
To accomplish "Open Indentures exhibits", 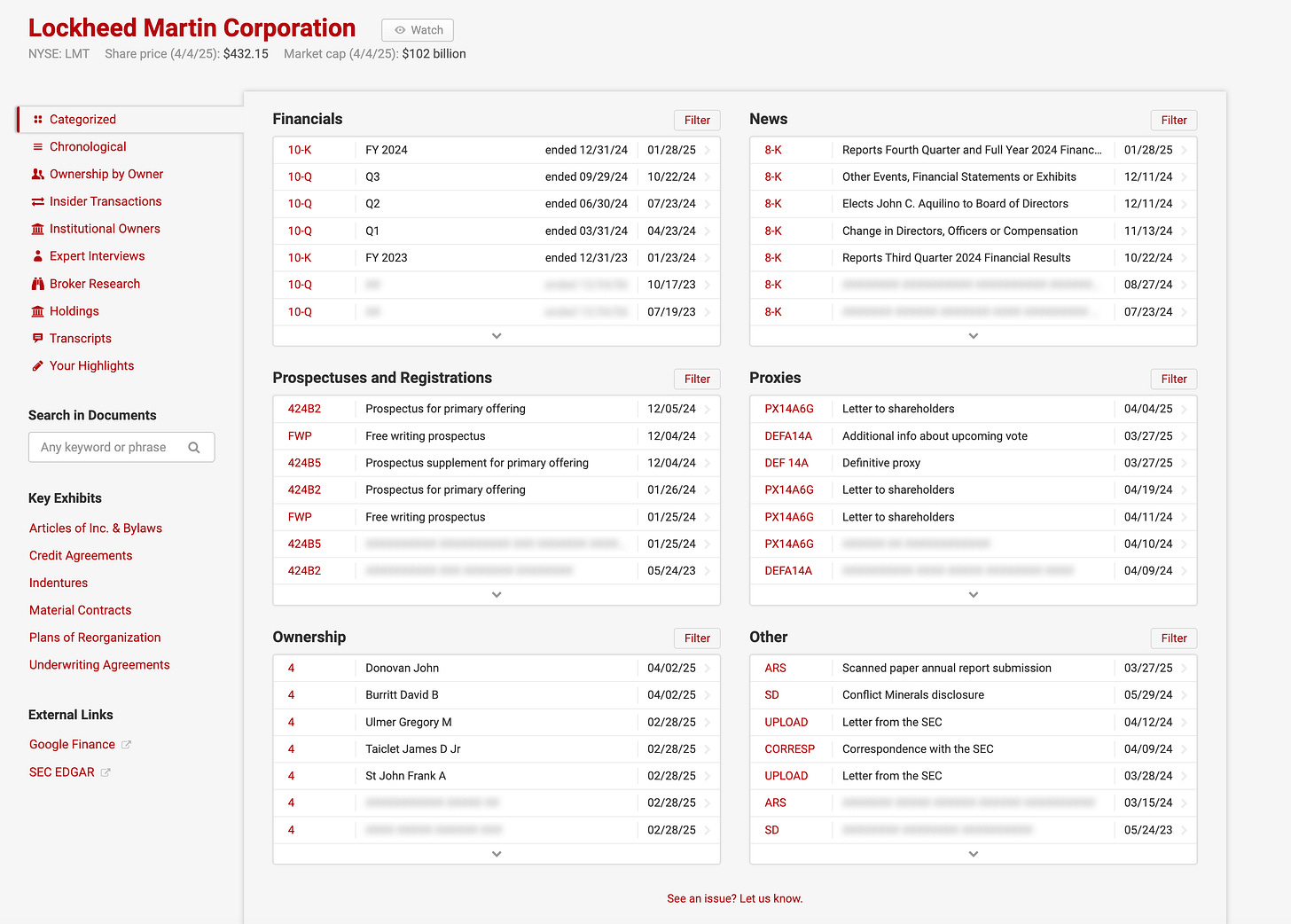I will coord(59,583).
